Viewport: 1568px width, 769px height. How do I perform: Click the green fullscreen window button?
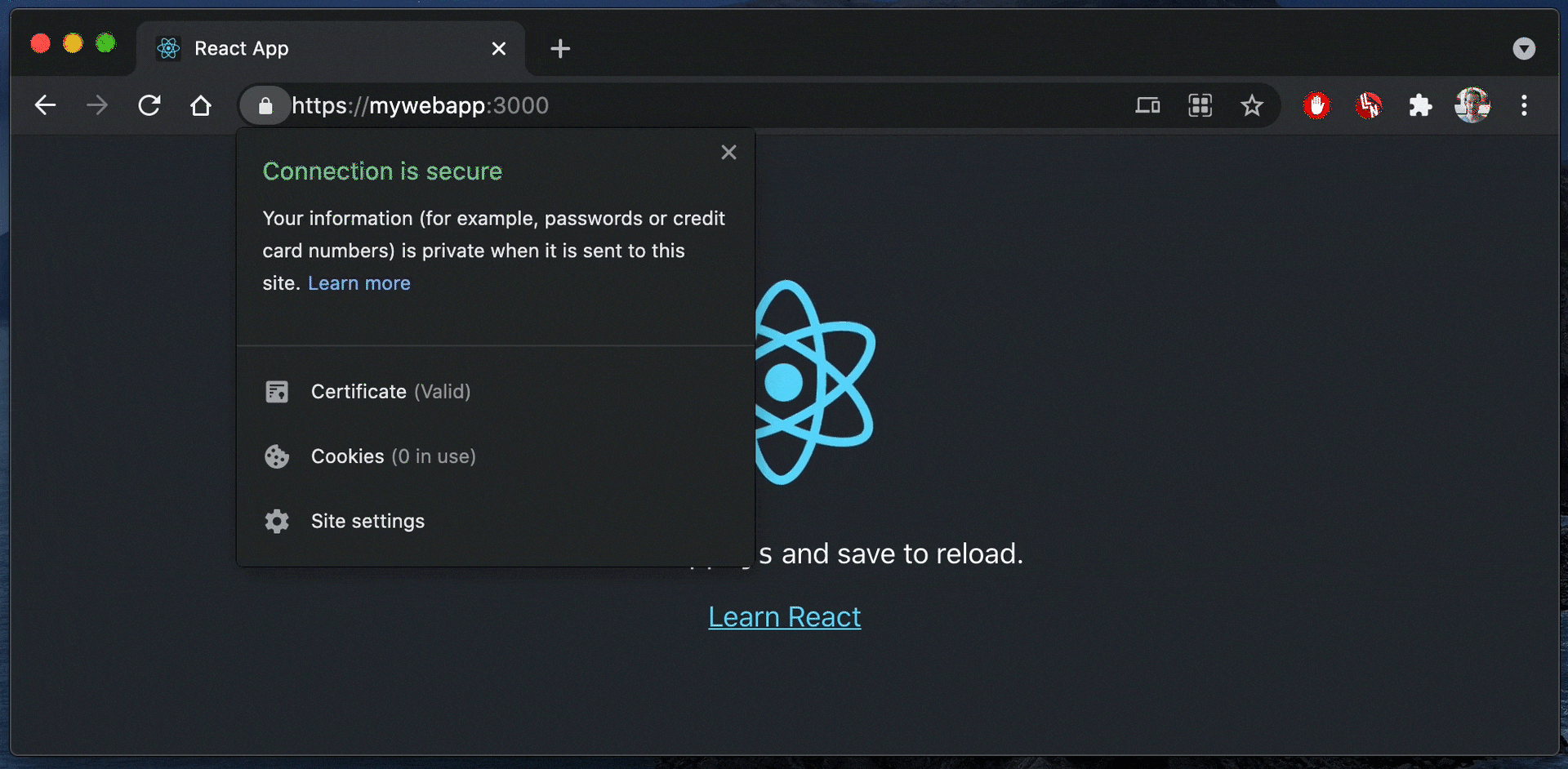105,43
